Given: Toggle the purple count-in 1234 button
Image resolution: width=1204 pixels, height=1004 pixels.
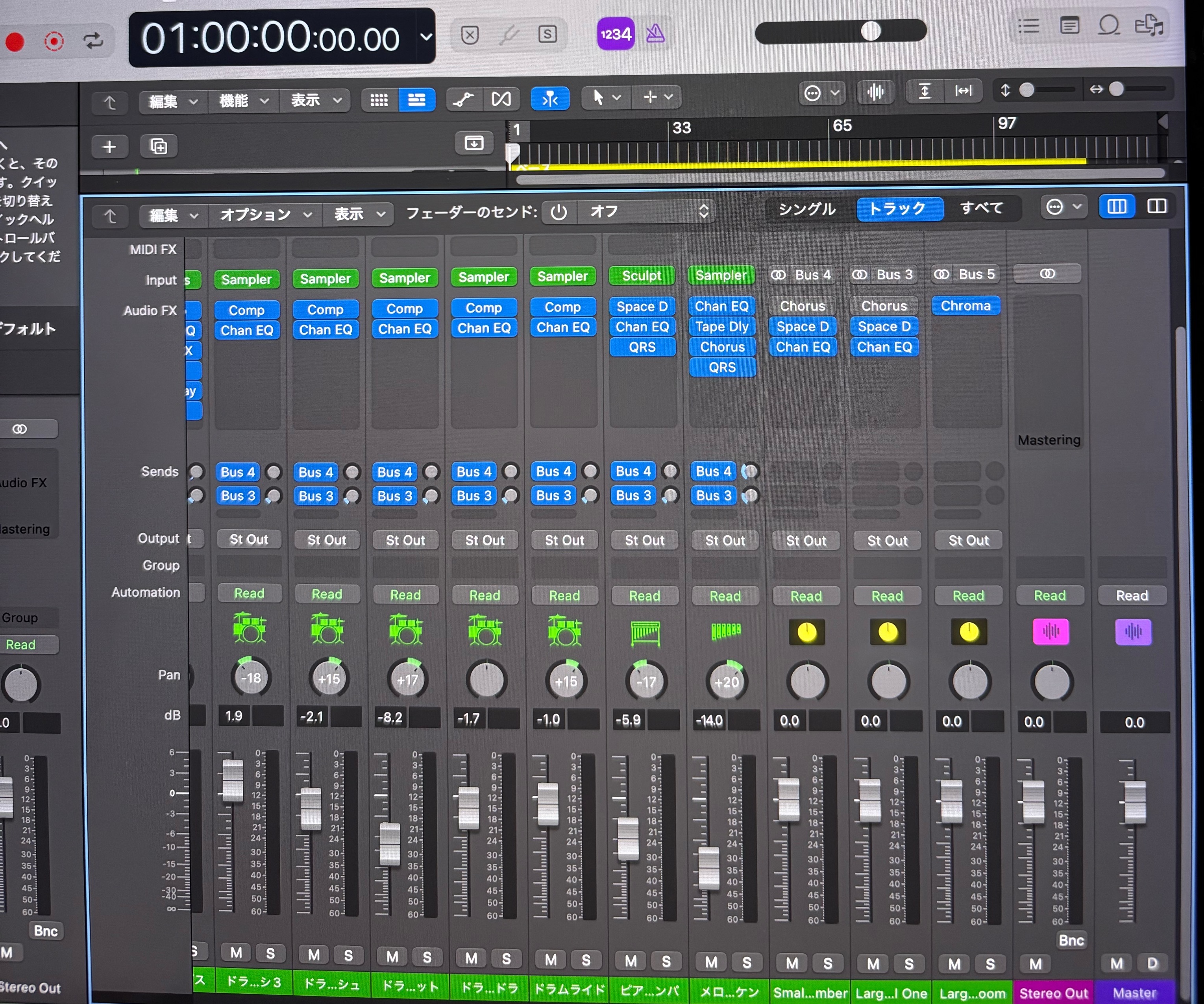Looking at the screenshot, I should 615,34.
